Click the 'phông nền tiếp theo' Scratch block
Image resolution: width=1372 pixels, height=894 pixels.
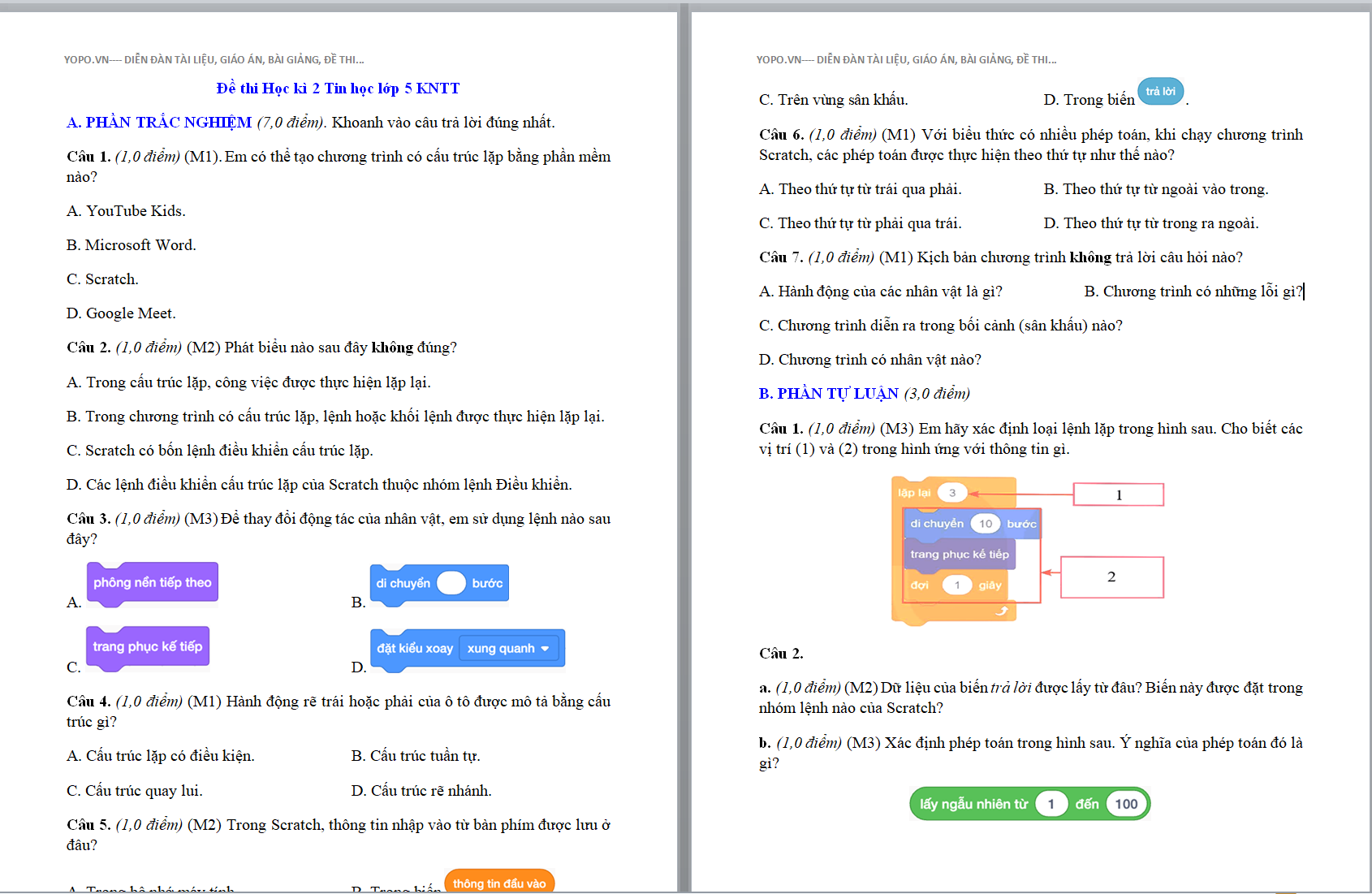[x=152, y=582]
